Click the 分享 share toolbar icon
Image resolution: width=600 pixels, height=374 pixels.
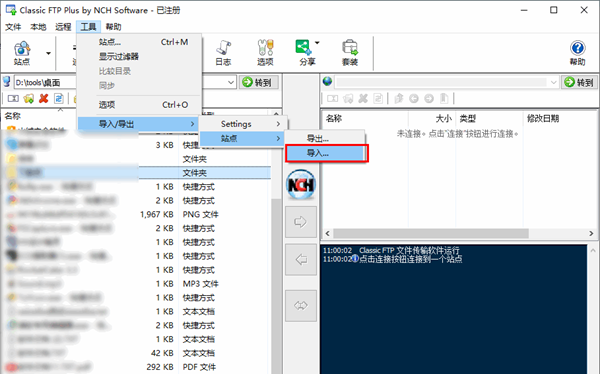307,53
